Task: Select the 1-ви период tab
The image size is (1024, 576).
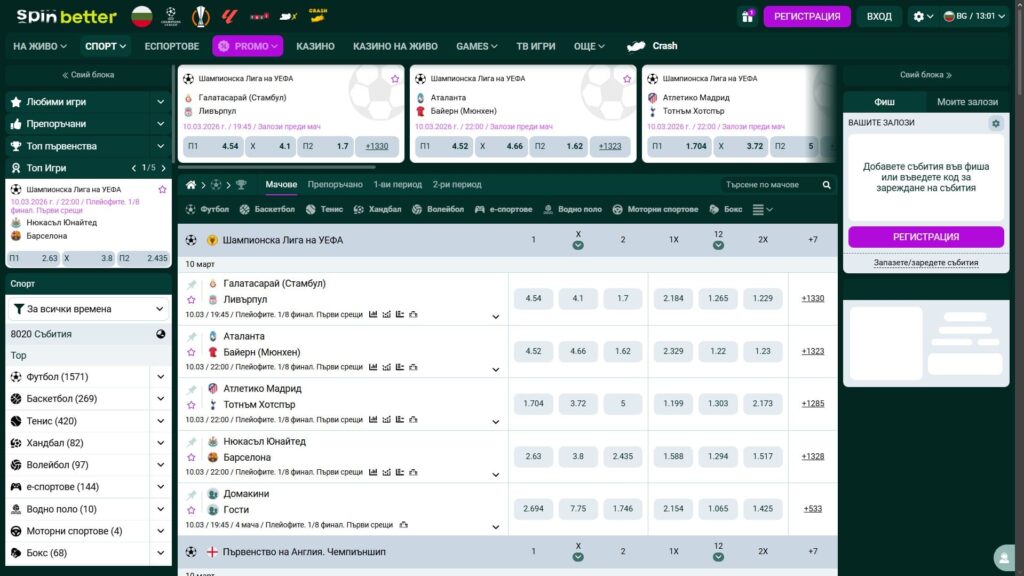Action: pyautogui.click(x=397, y=185)
